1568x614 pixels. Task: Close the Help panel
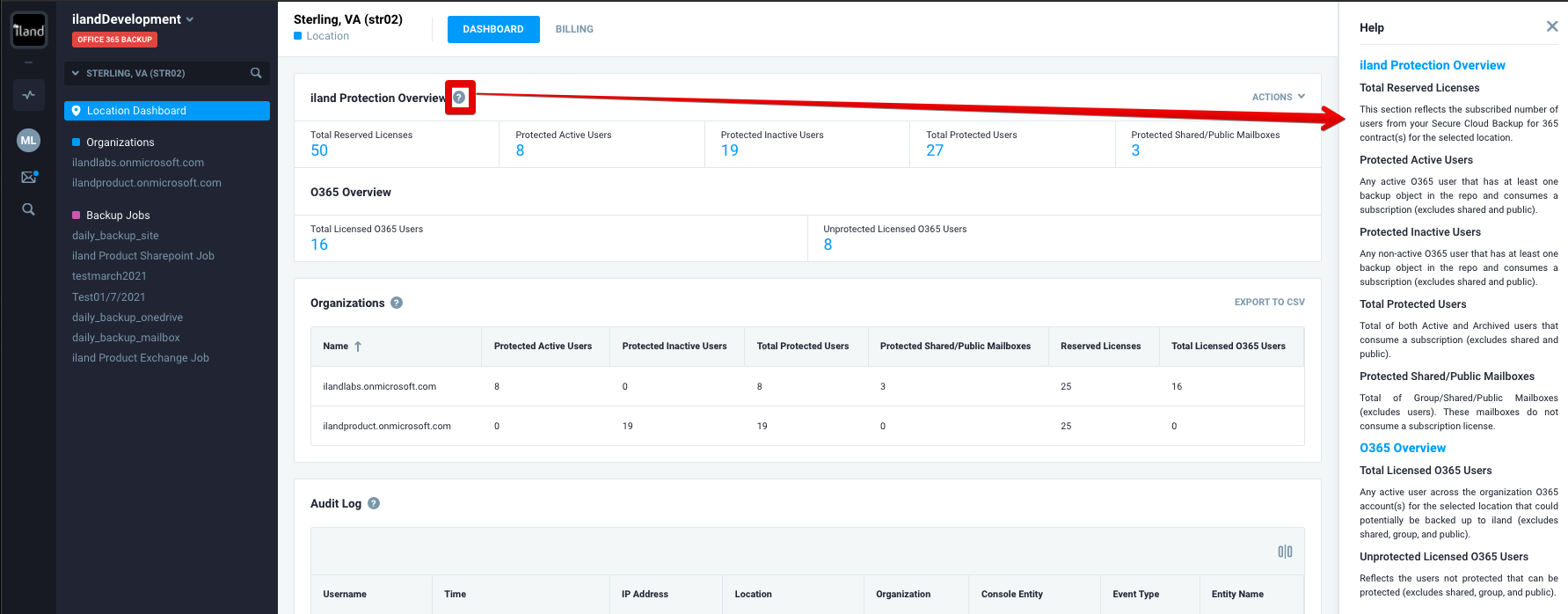[x=1551, y=26]
